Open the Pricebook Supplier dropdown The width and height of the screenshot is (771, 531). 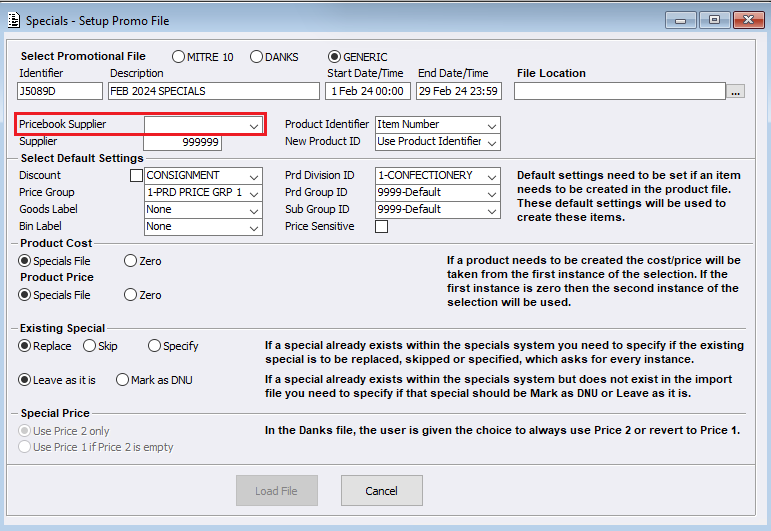[203, 125]
